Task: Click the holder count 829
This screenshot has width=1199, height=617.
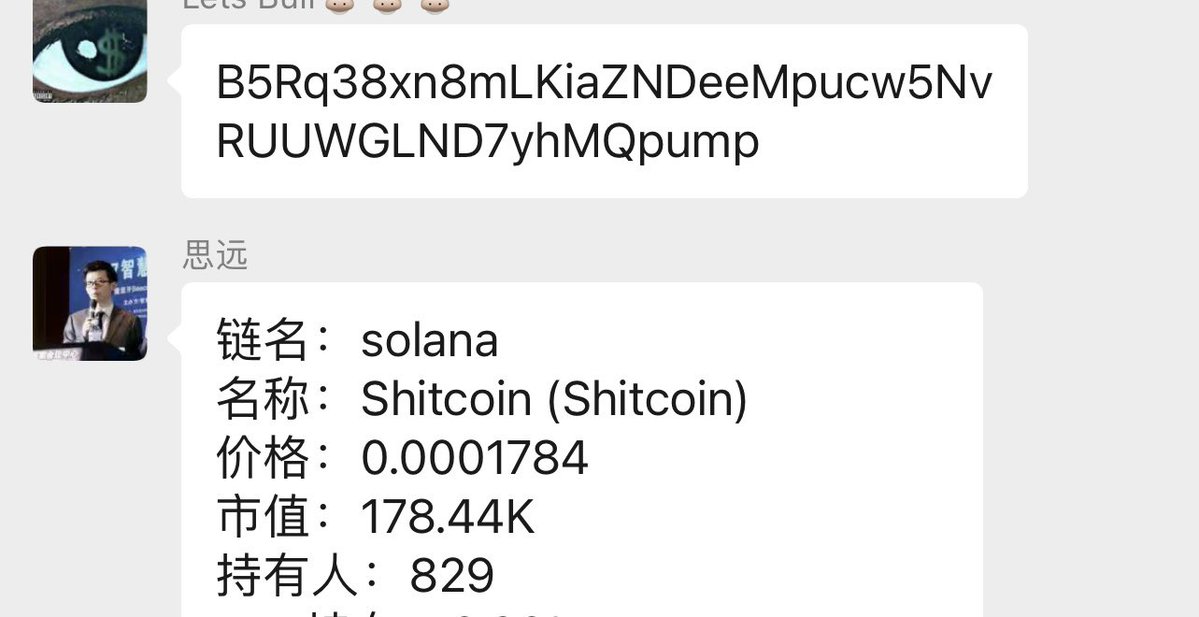Action: pos(452,576)
